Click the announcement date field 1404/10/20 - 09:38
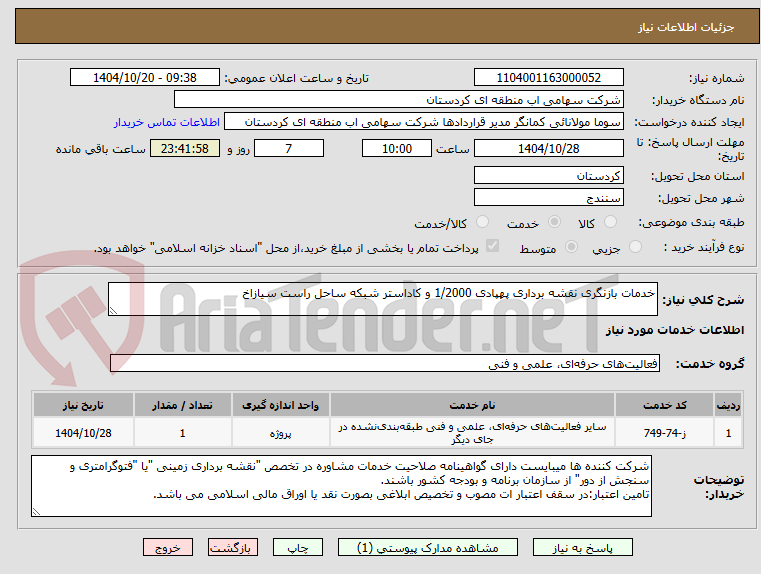 pyautogui.click(x=145, y=78)
